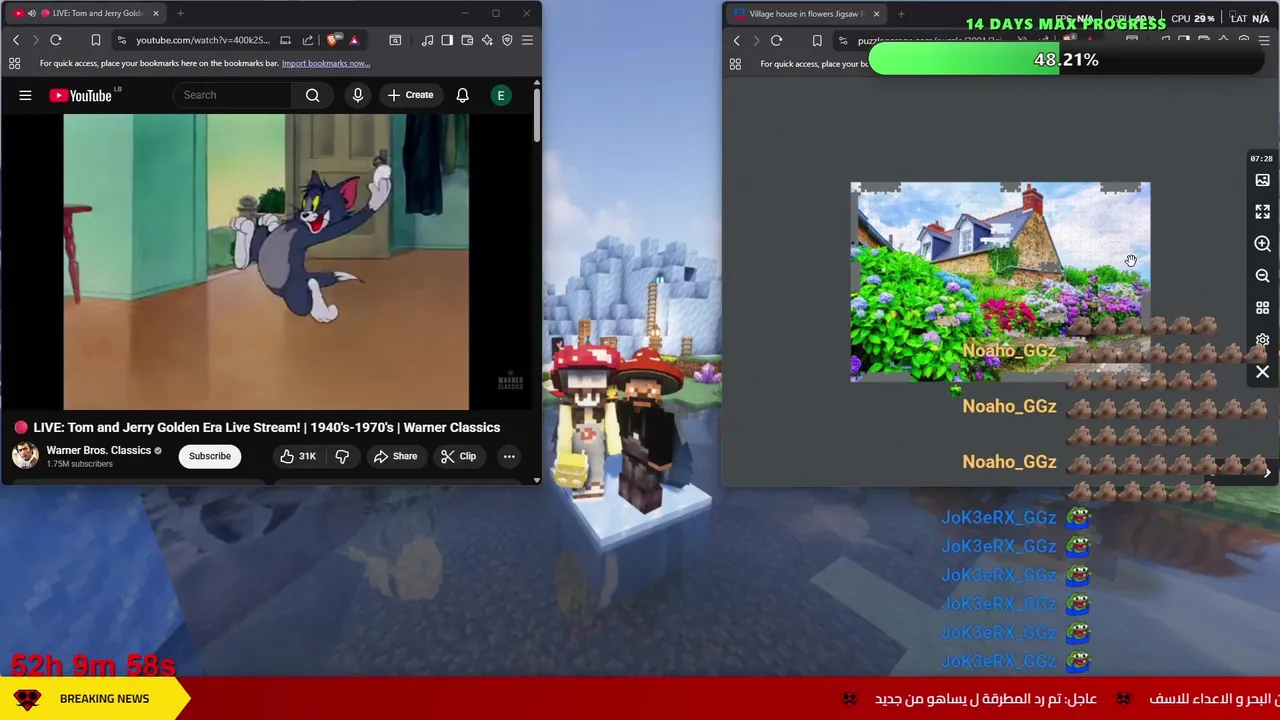1280x720 pixels.
Task: Click the share icon in YouTube address bar
Action: [308, 40]
